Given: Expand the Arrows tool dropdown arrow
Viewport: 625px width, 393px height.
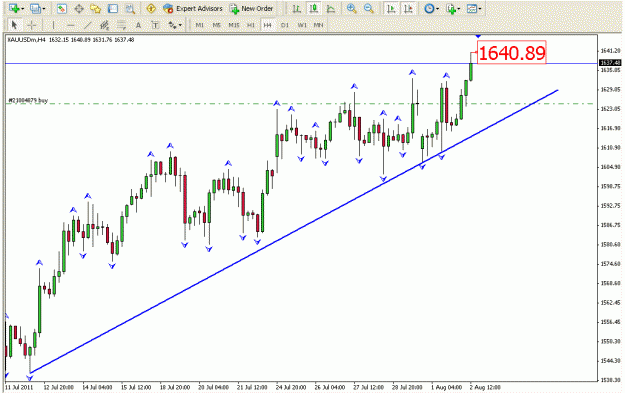Looking at the screenshot, I should 181,26.
